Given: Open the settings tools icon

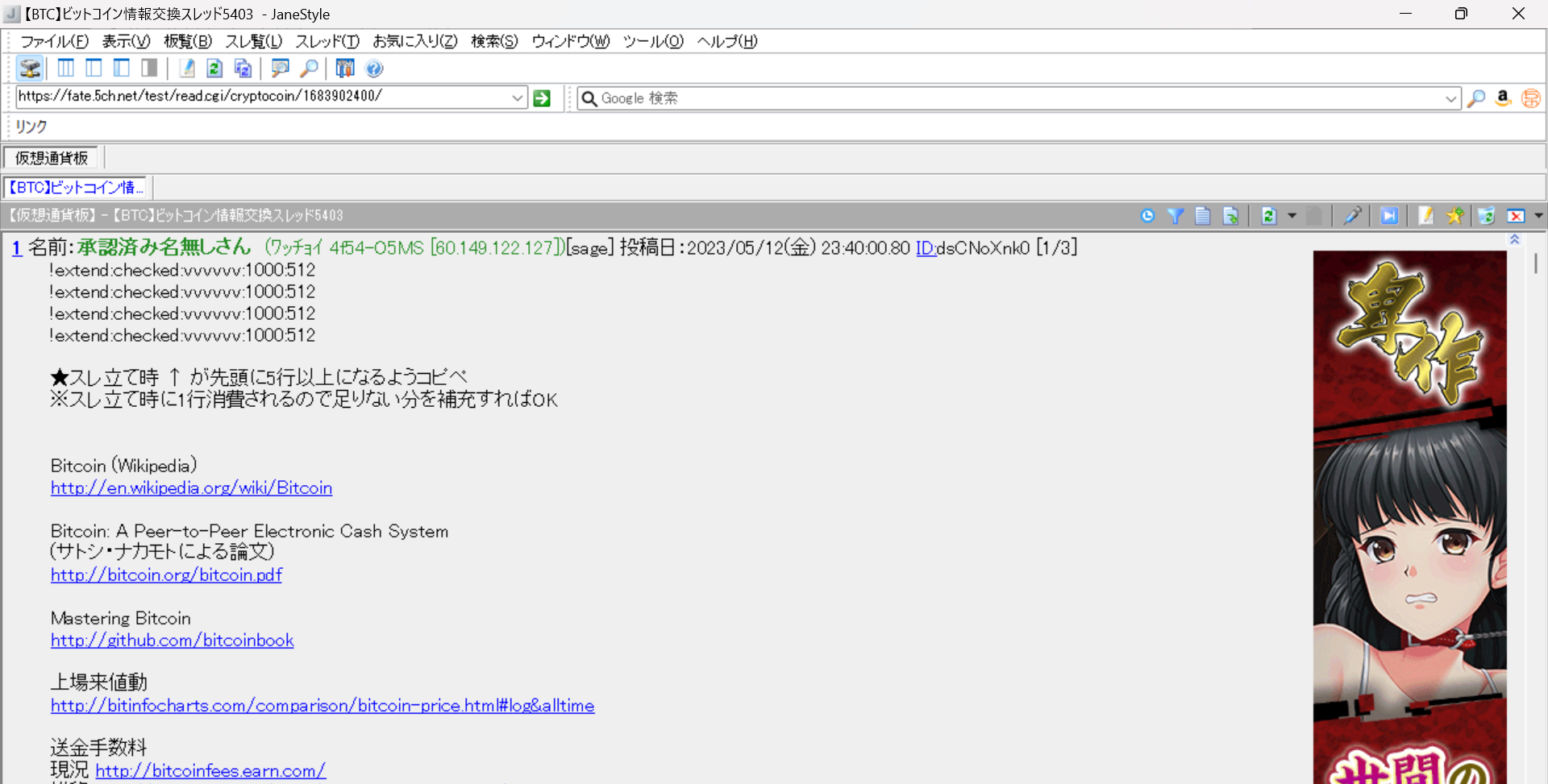Looking at the screenshot, I should tap(345, 68).
